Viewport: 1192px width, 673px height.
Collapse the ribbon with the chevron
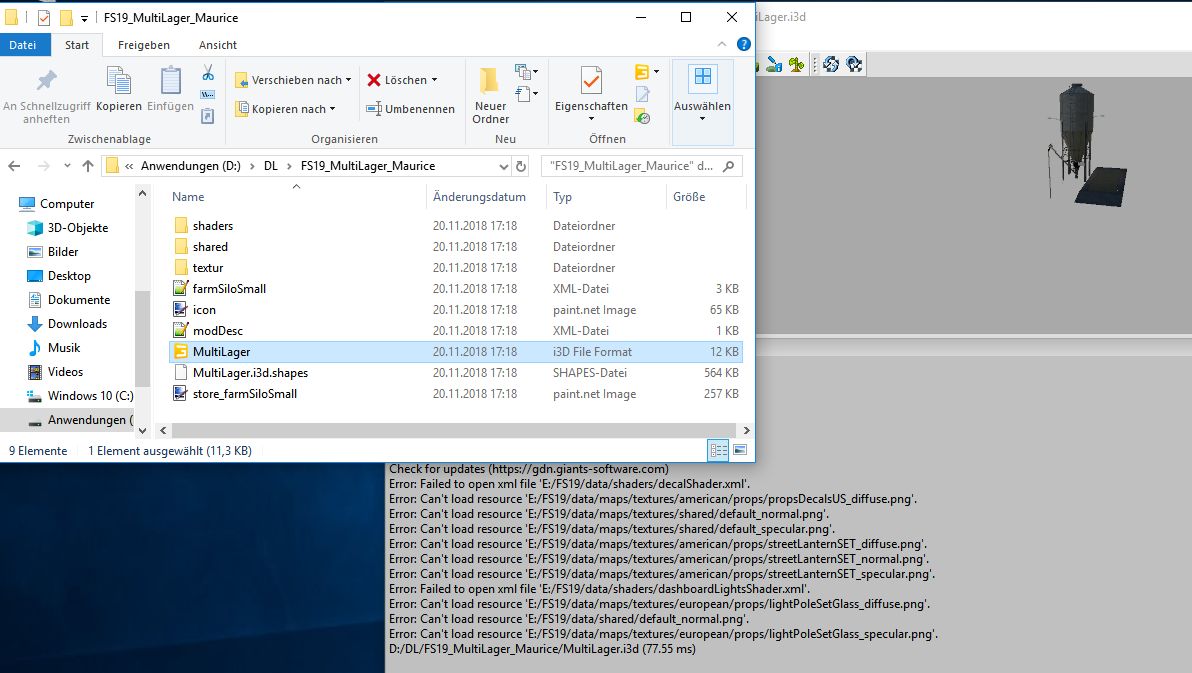point(721,44)
